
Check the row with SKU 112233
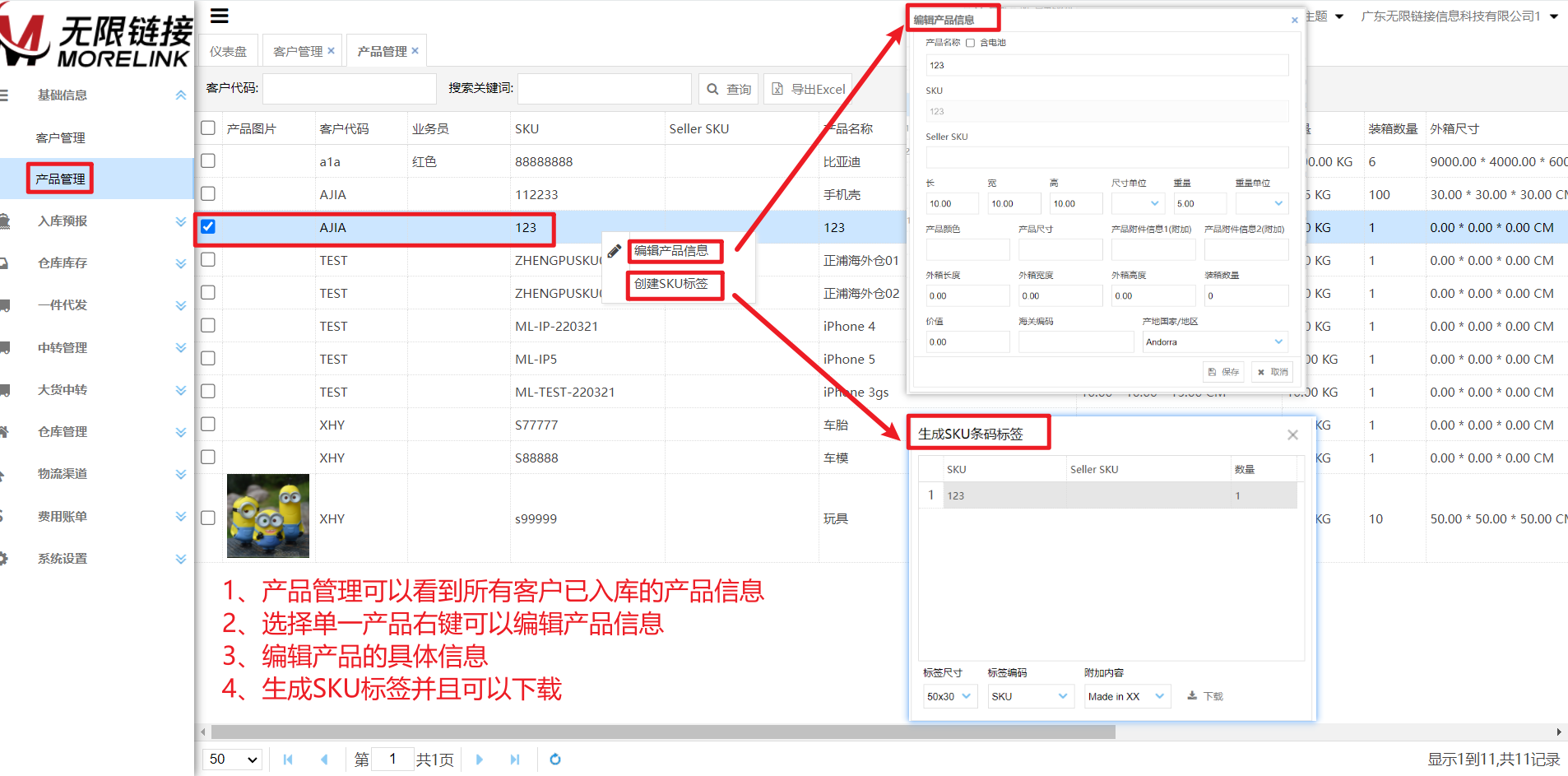208,193
